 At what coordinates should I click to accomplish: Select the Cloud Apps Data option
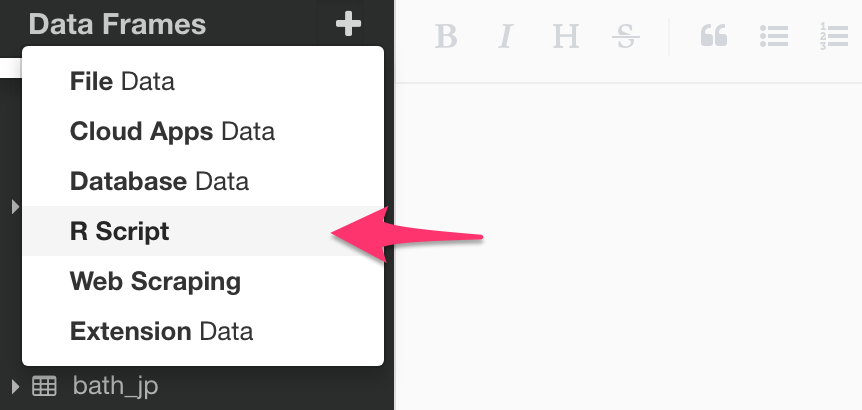coord(172,131)
